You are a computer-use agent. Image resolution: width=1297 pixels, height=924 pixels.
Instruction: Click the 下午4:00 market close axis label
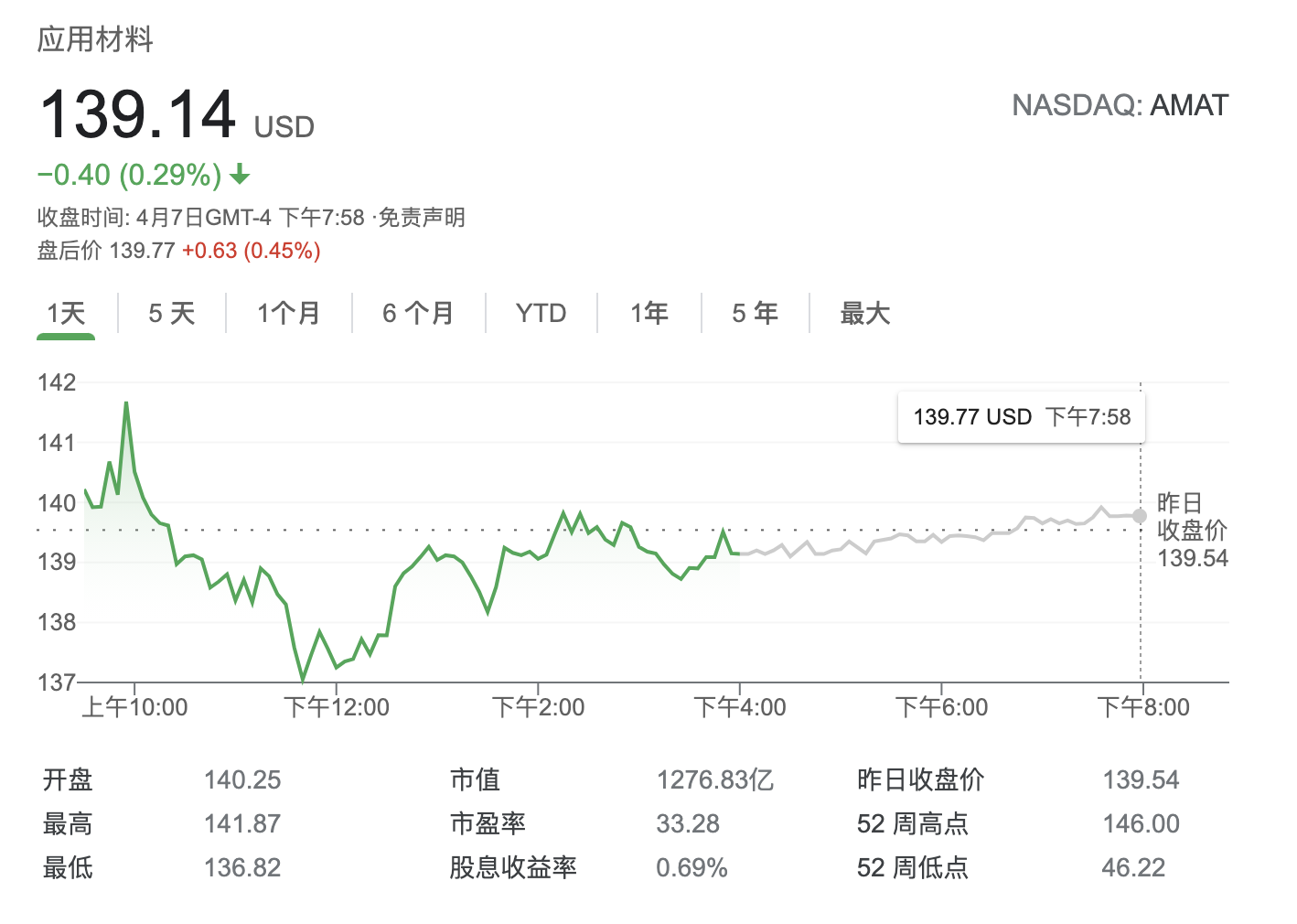tap(740, 707)
